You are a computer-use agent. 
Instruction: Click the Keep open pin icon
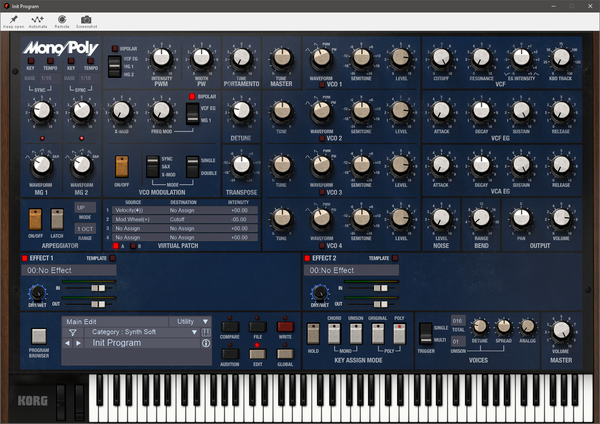pyautogui.click(x=14, y=19)
